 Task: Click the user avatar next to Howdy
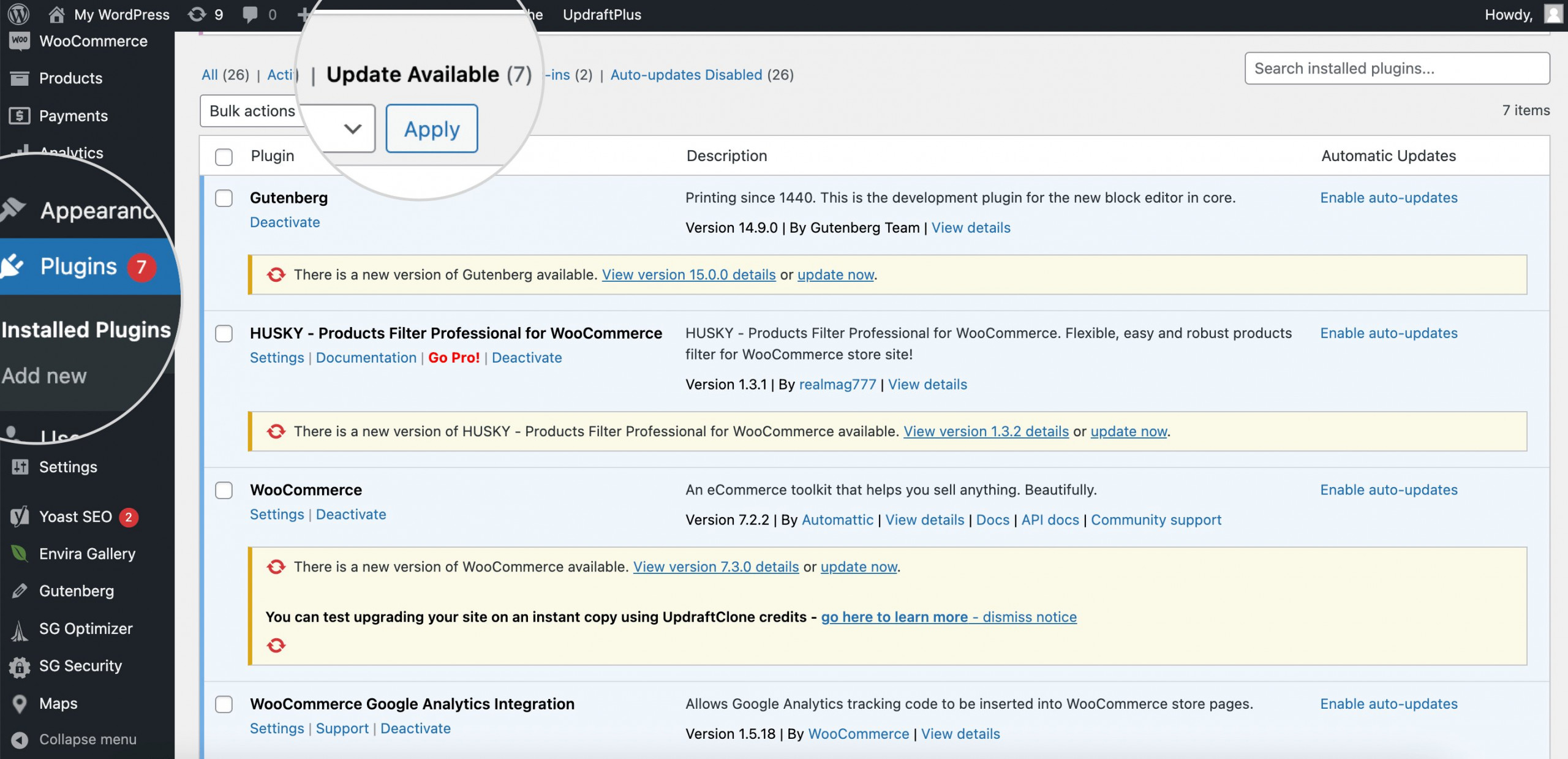[x=1553, y=13]
